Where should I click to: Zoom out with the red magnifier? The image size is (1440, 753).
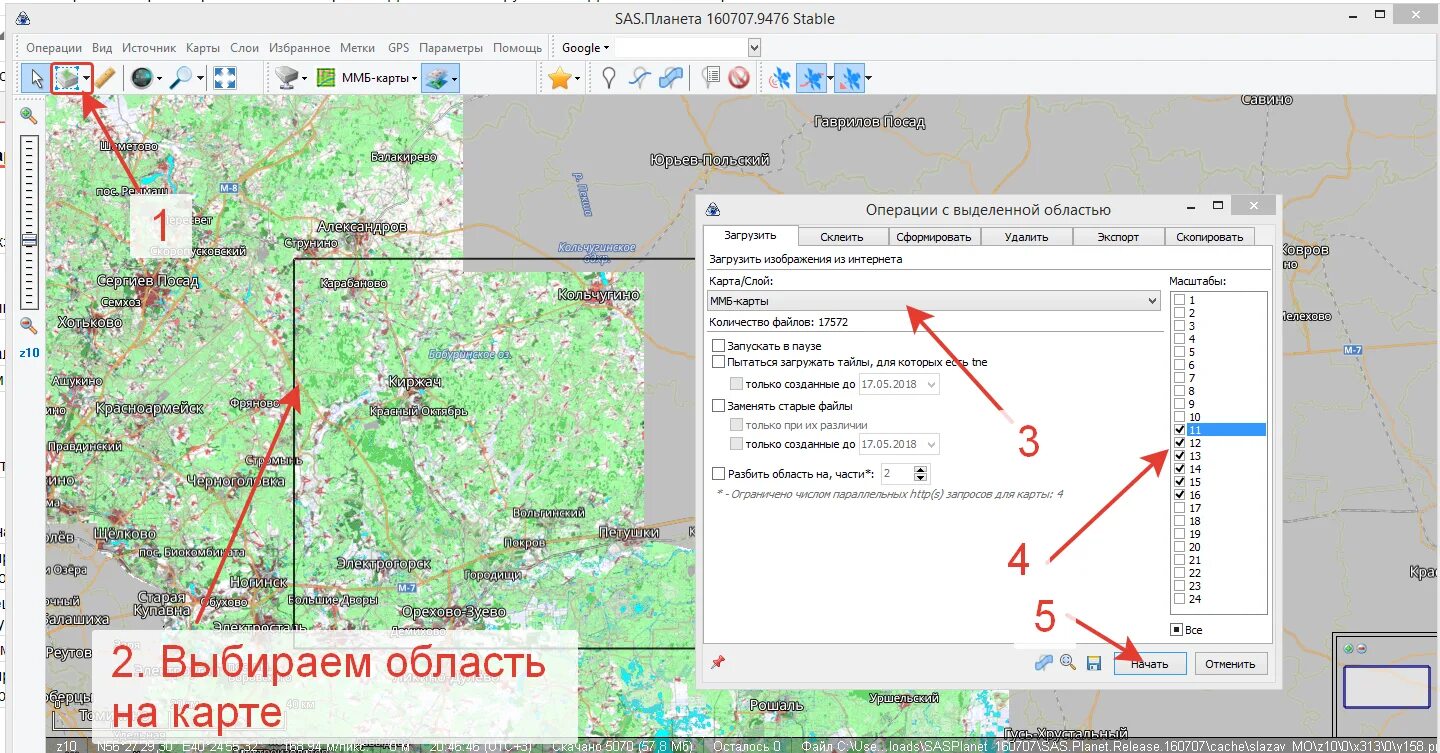click(28, 325)
